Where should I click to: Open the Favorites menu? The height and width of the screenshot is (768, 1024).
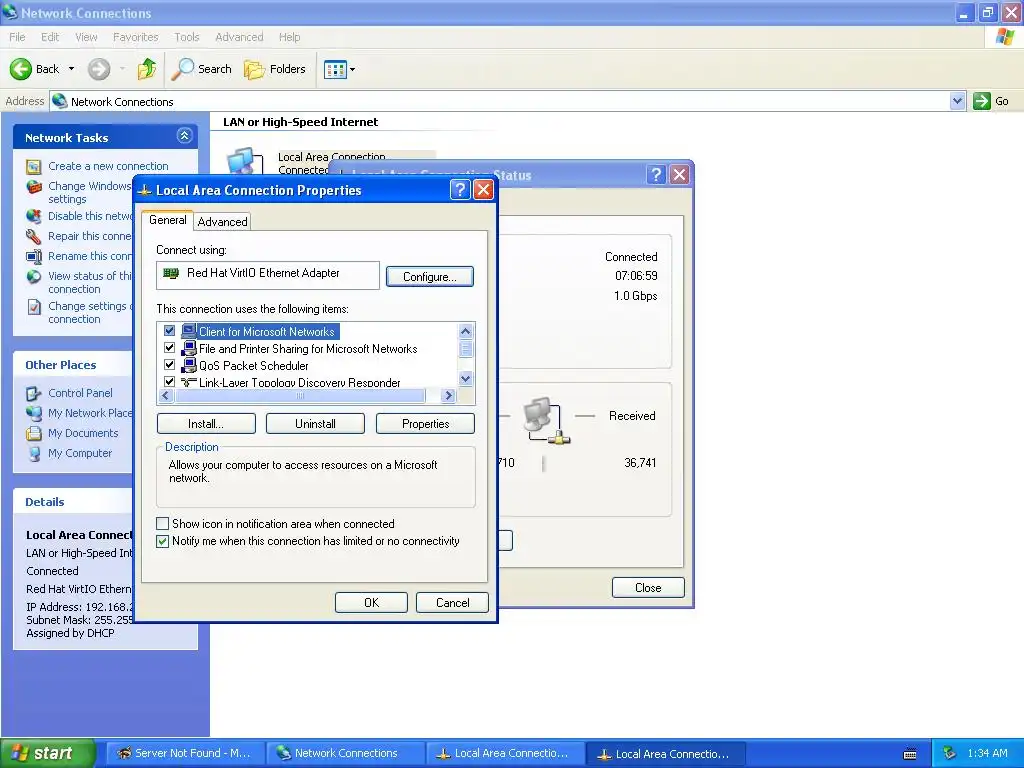click(135, 37)
